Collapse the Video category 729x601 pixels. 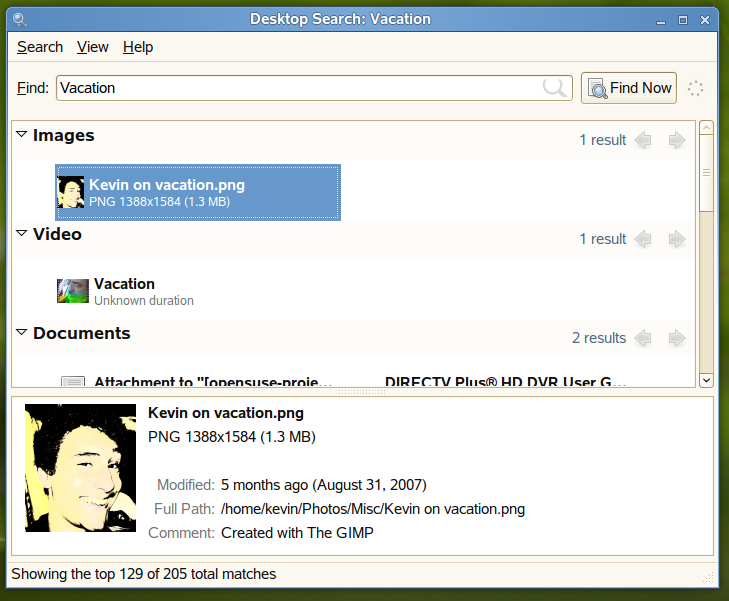(21, 234)
